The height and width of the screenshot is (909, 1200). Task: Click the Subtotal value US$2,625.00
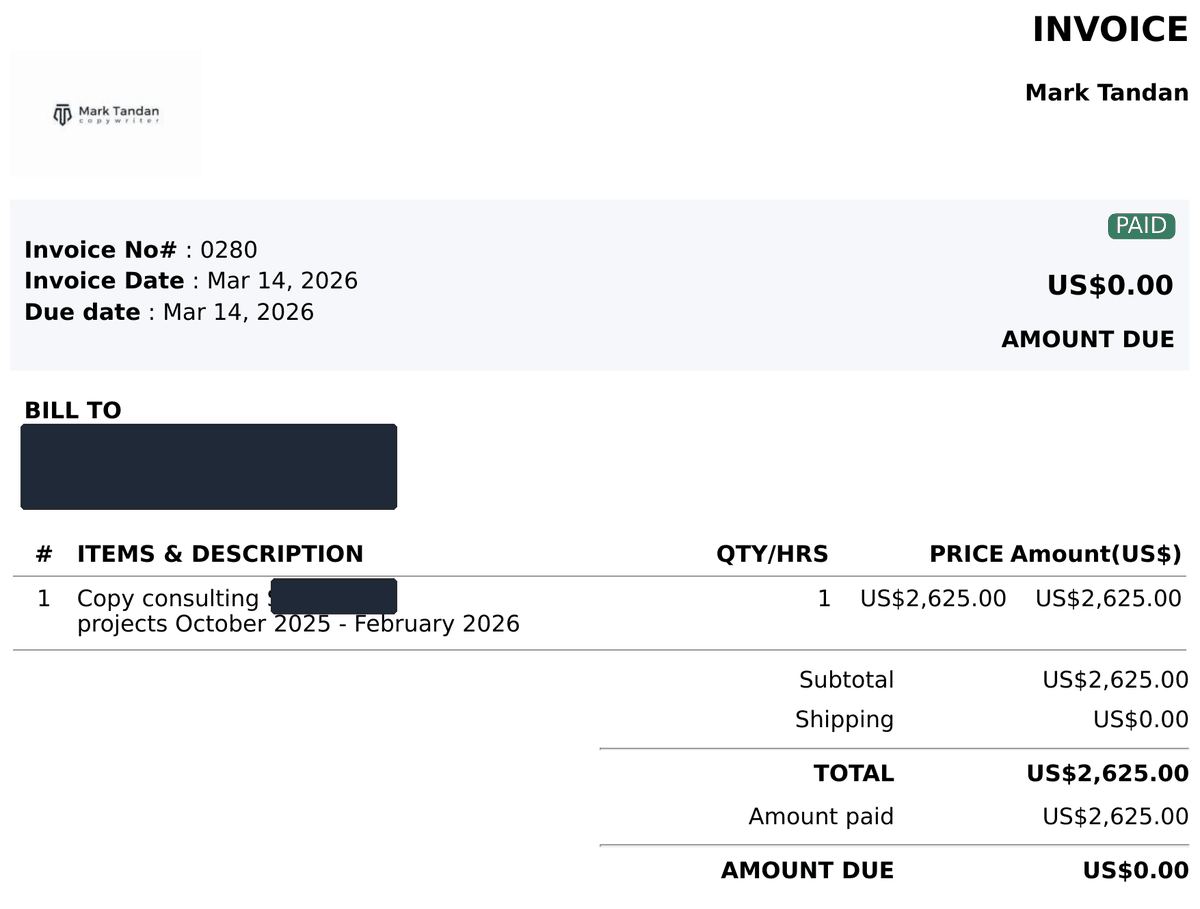pyautogui.click(x=1116, y=680)
